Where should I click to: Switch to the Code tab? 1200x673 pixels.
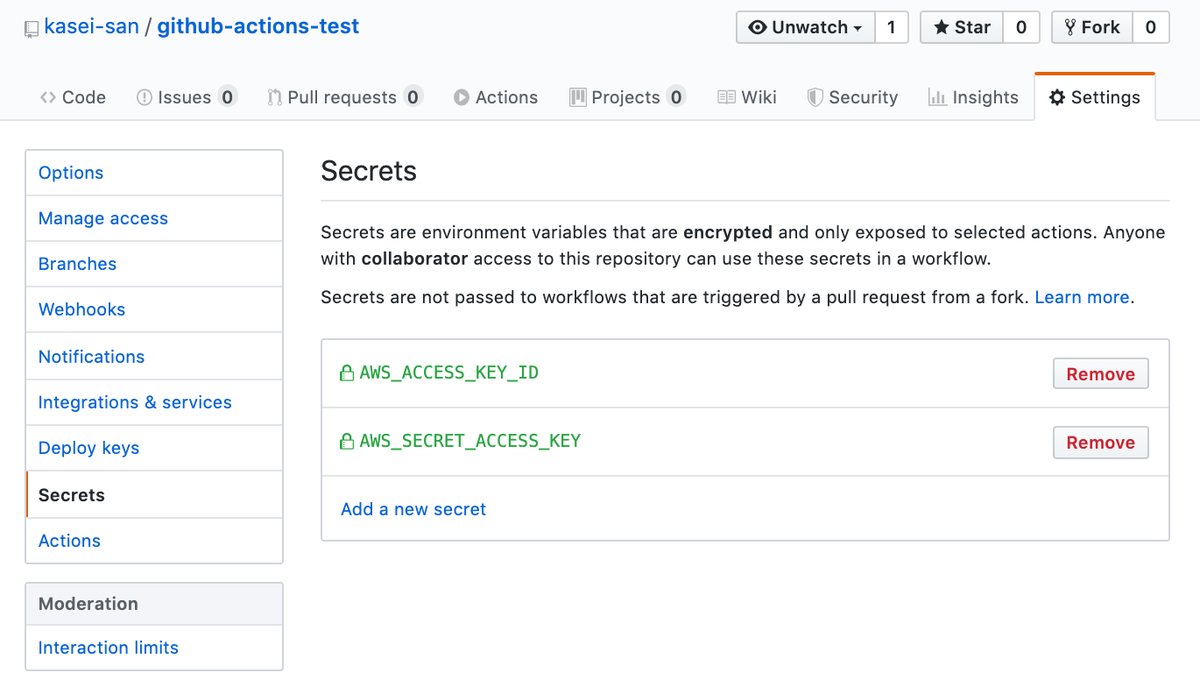[x=73, y=97]
